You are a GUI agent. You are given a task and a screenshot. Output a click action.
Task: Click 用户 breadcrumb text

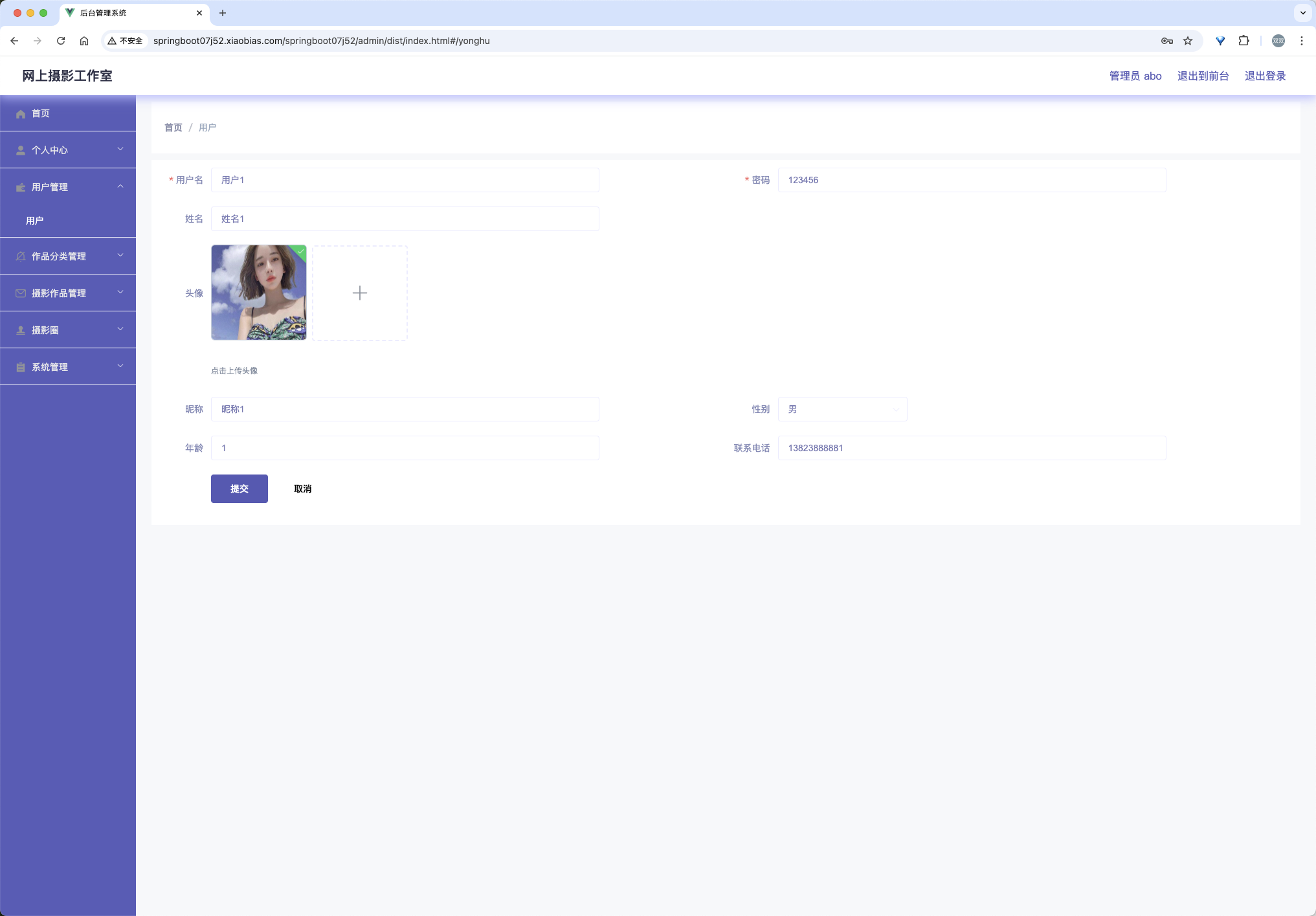pos(207,128)
